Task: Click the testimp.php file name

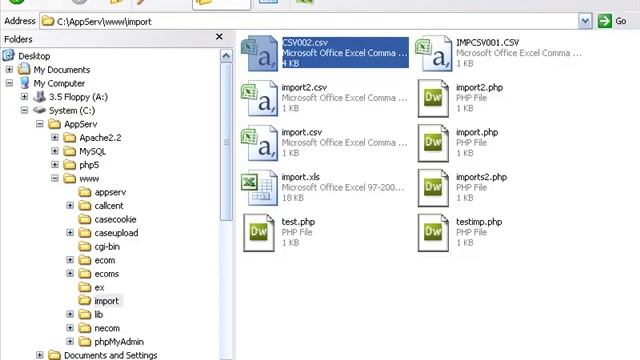Action: click(x=479, y=222)
